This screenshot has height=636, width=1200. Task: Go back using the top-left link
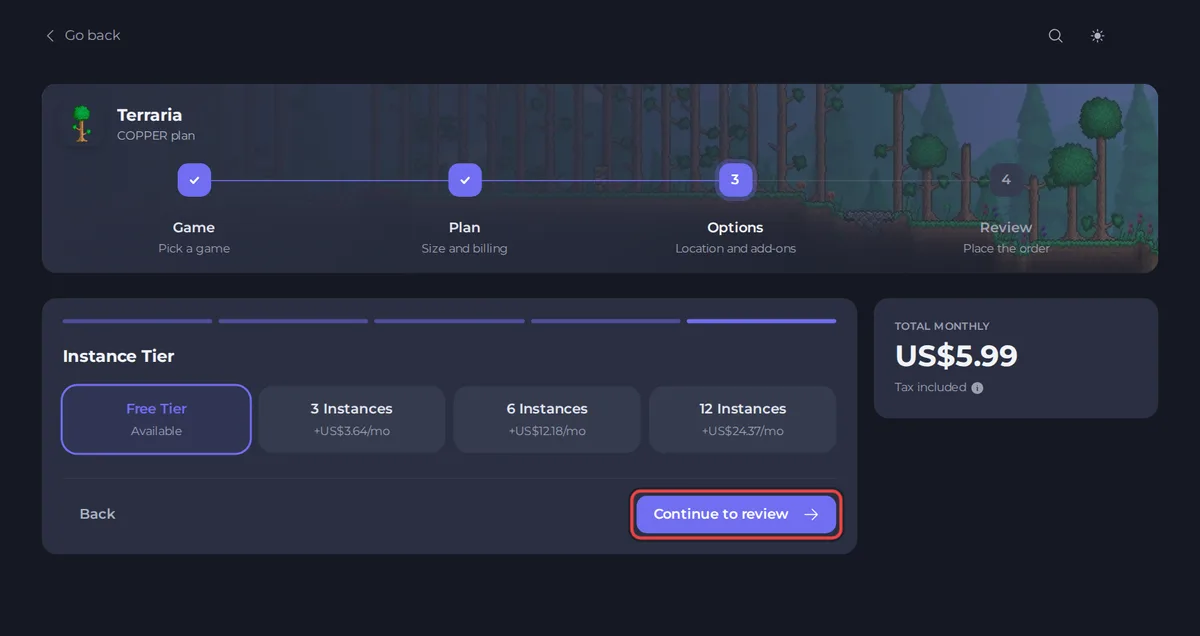point(82,35)
